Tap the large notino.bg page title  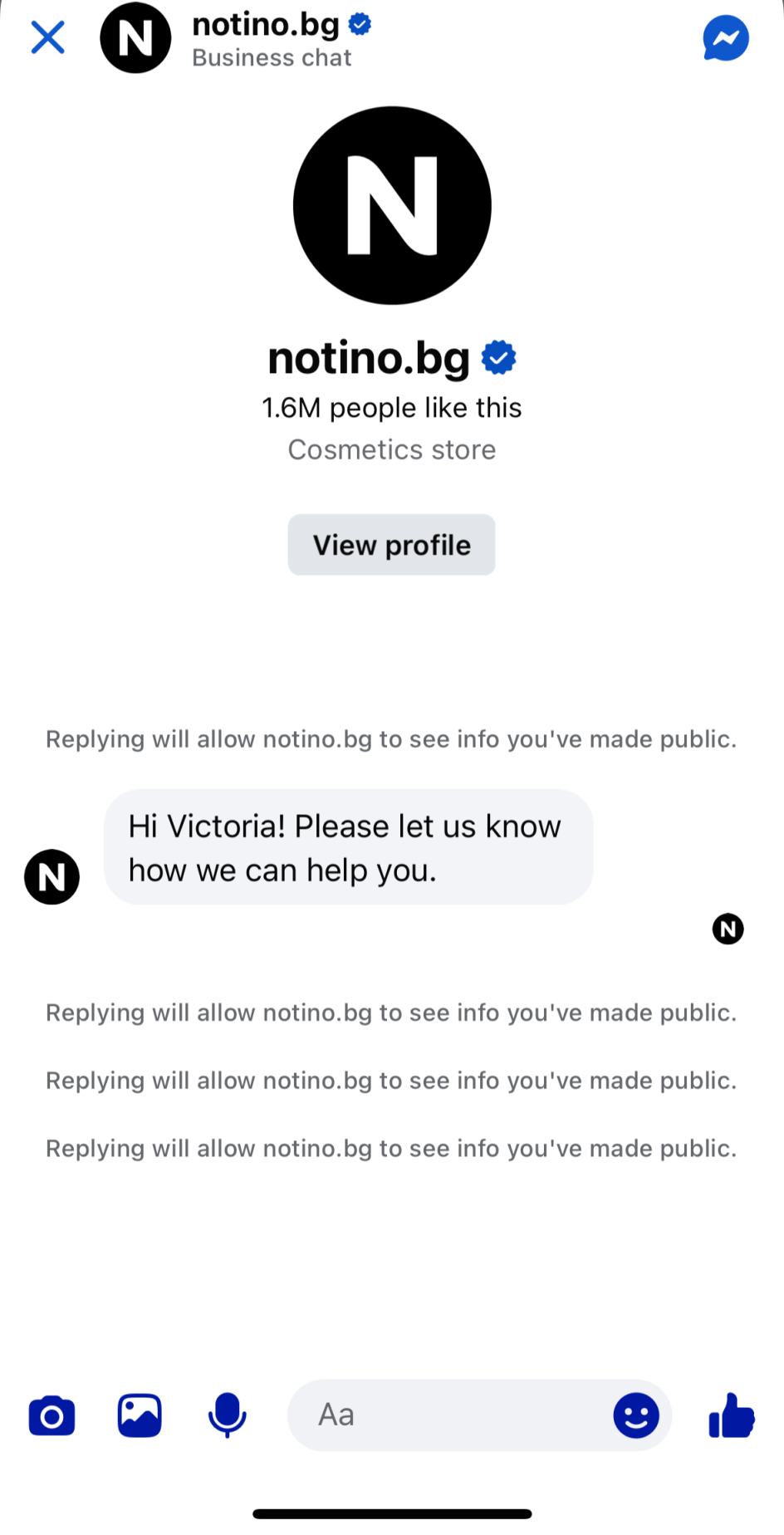tap(369, 358)
